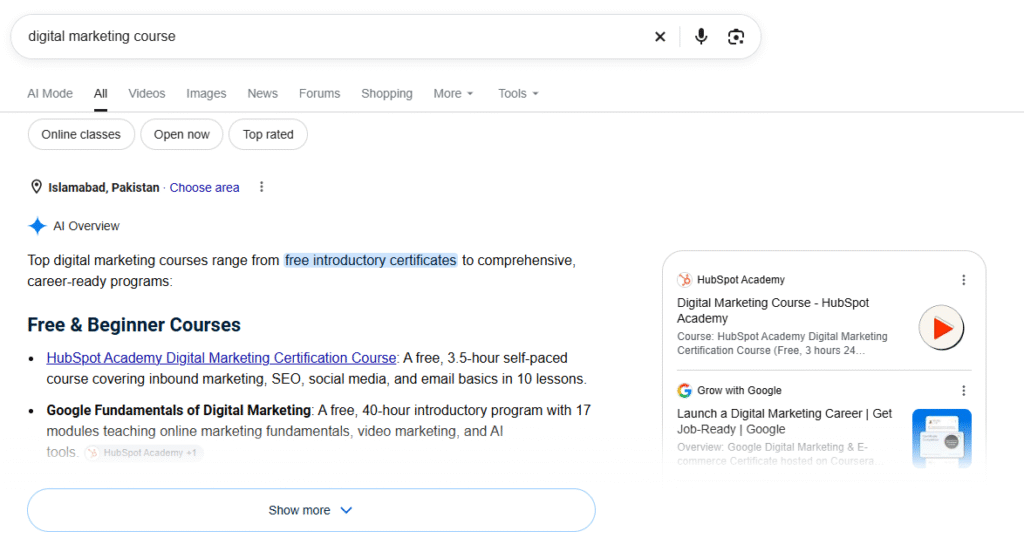Play the HubSpot Digital Marketing Course video

point(941,328)
